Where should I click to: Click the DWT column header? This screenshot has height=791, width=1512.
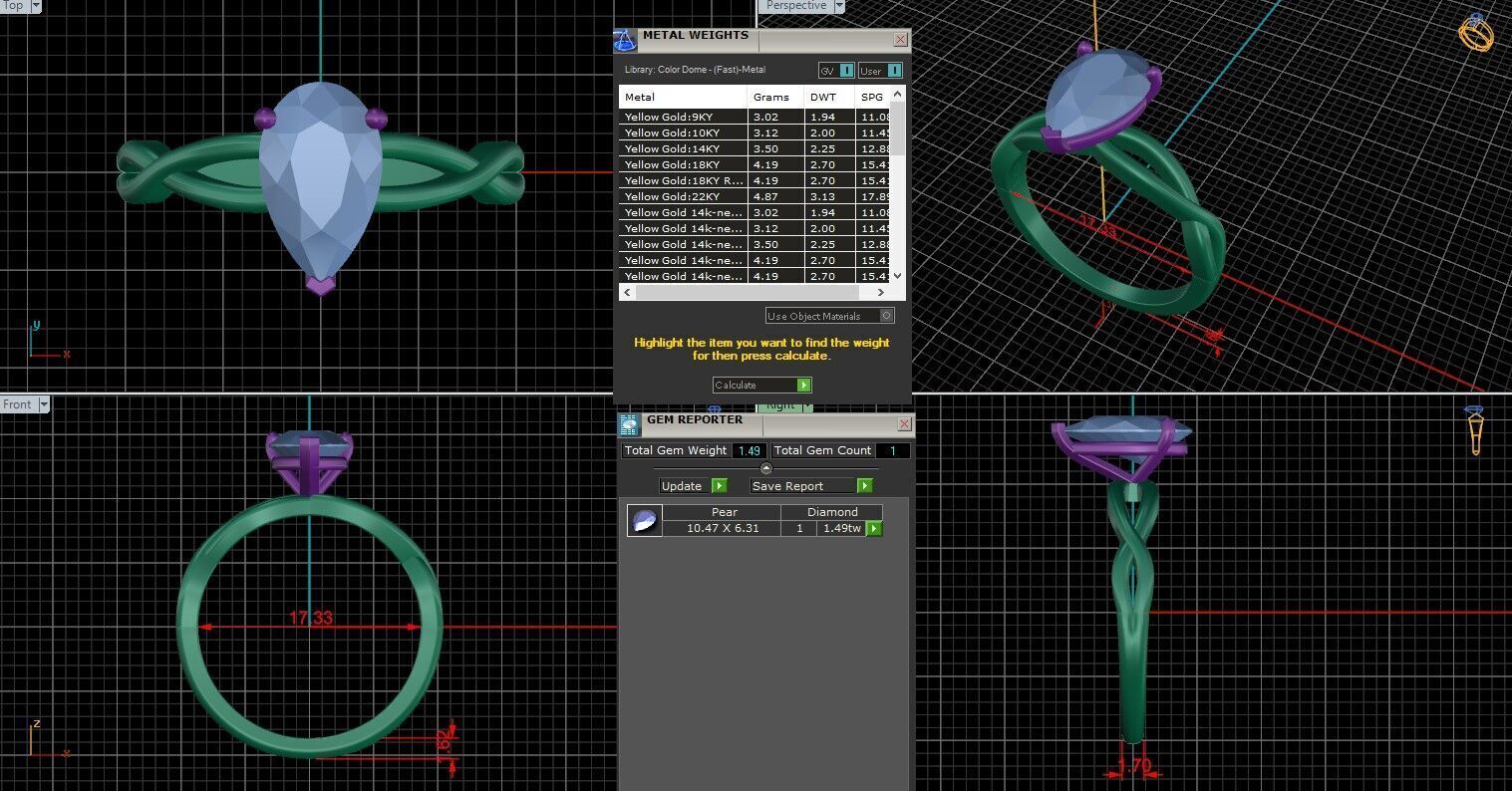pos(829,97)
